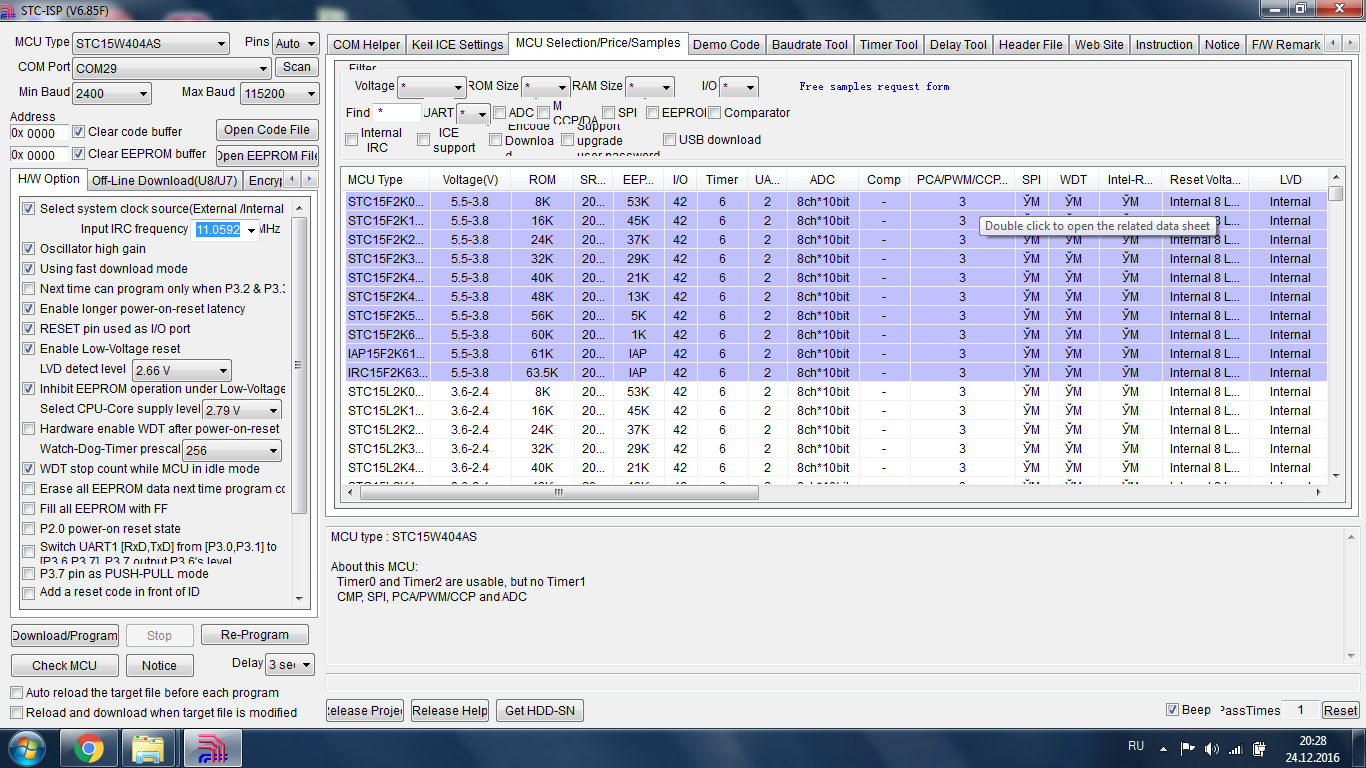Disable the Oscillator high gain checkbox

pos(29,249)
